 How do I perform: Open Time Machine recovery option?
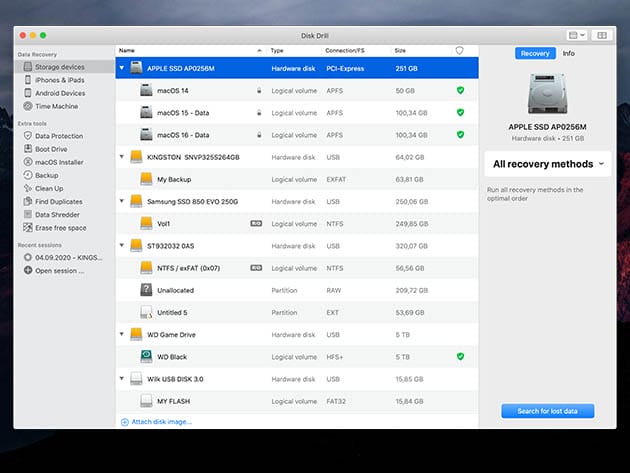click(56, 105)
